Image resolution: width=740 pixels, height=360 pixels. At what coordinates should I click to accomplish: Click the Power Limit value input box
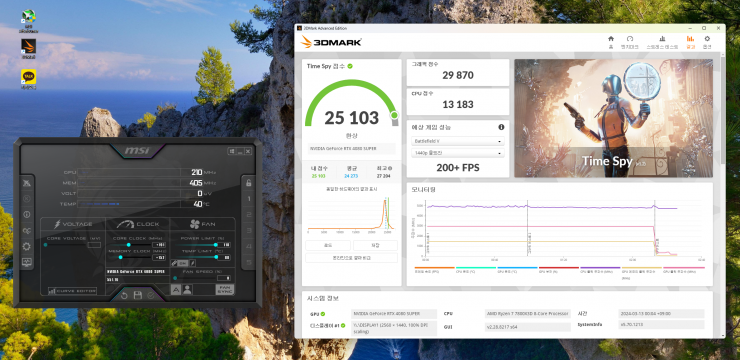click(224, 245)
